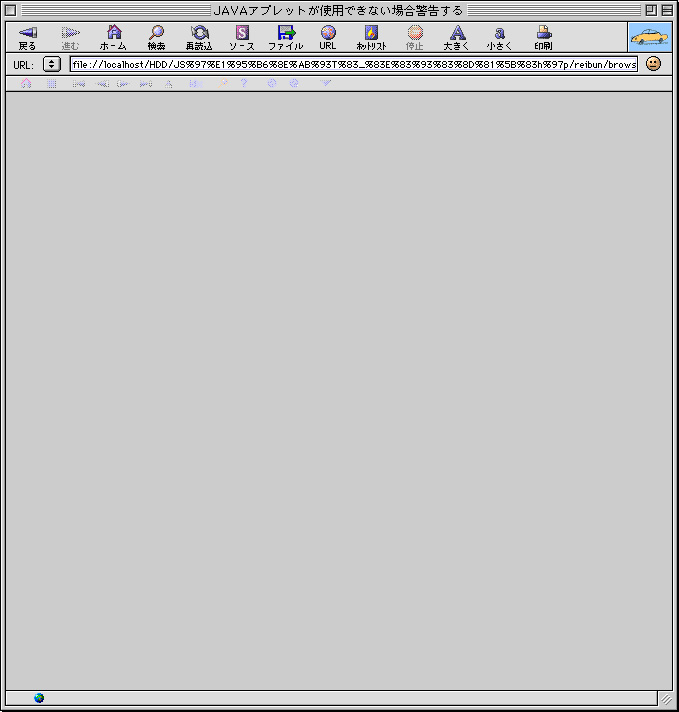This screenshot has height=712, width=679.
Task: Click the next-page link icon
Action: pos(123,84)
